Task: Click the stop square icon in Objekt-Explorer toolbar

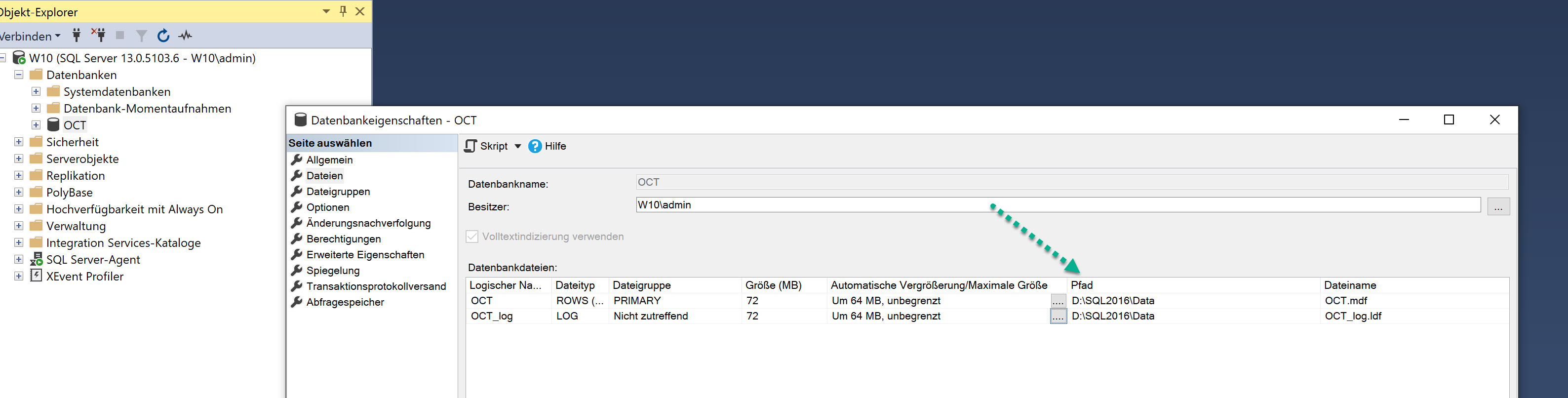Action: pyautogui.click(x=120, y=35)
